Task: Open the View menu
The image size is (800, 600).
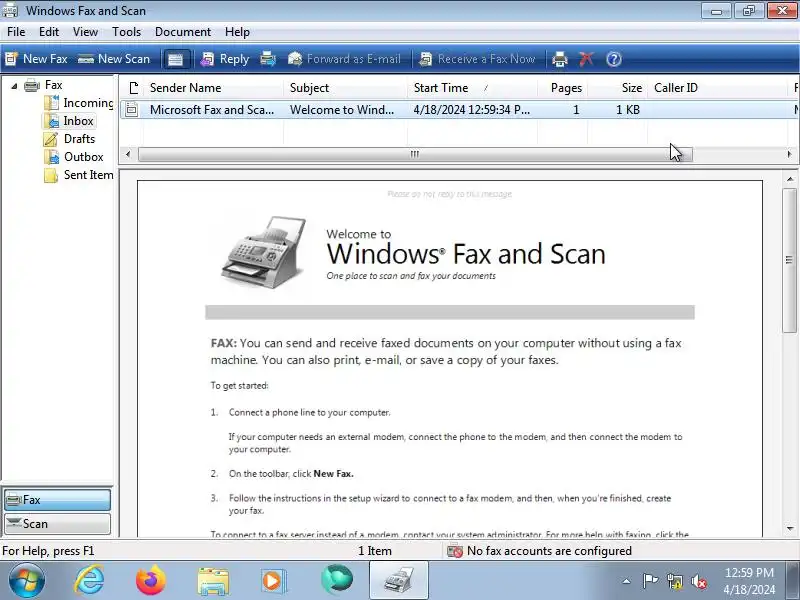Action: pos(85,32)
